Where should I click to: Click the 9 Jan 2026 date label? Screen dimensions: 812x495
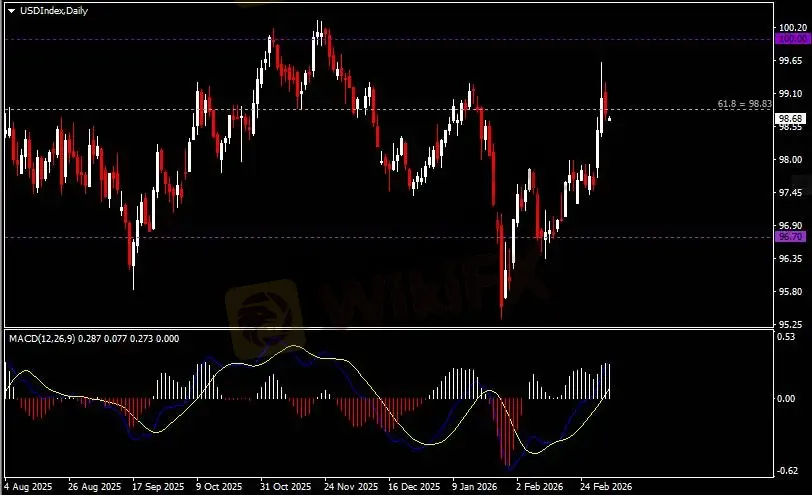click(474, 487)
